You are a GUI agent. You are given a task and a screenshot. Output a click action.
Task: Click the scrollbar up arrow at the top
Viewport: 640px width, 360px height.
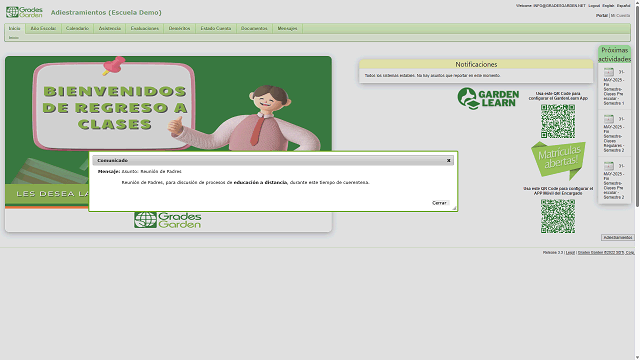click(638, 2)
